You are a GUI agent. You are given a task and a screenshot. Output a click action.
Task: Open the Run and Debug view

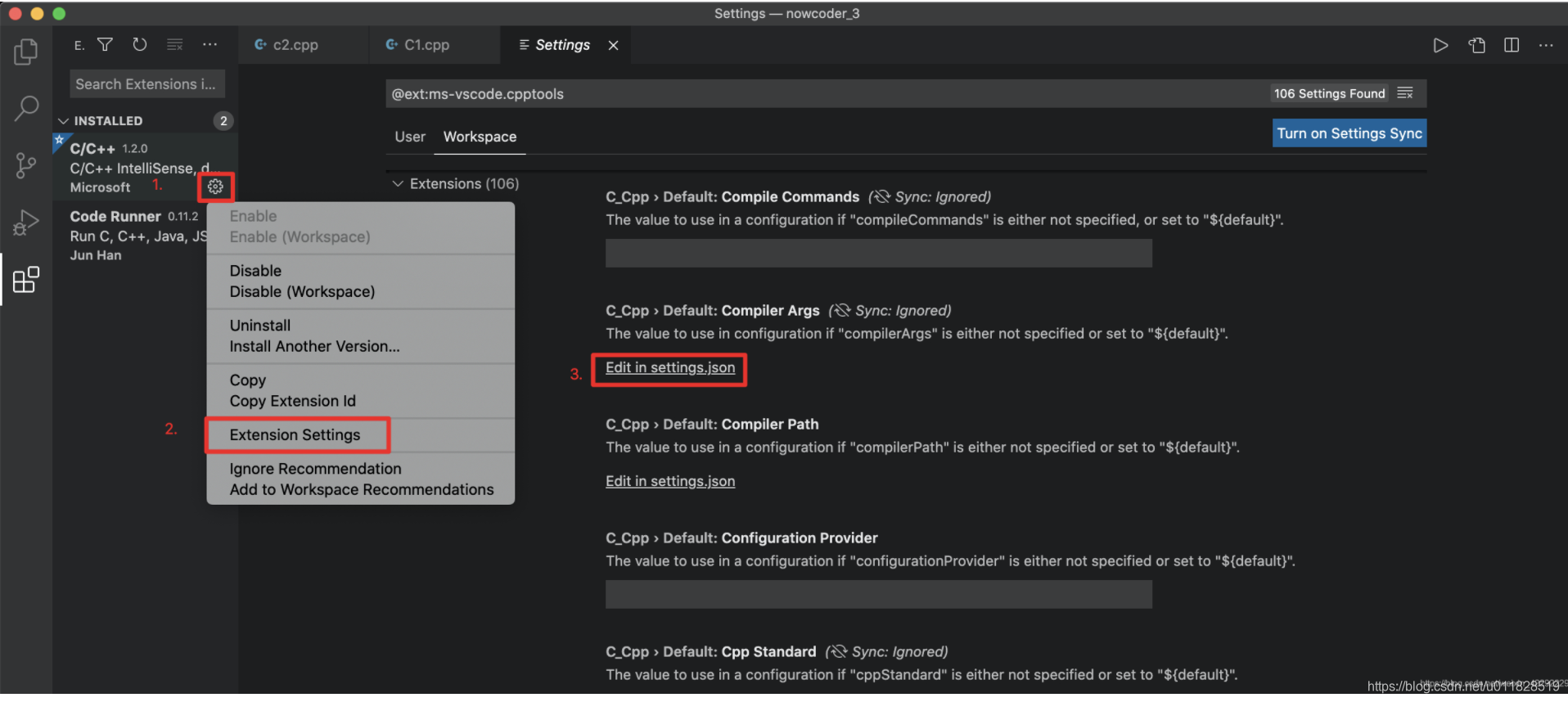(26, 223)
